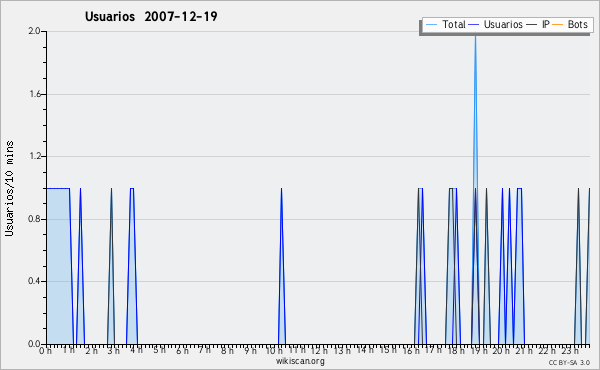Click the y-axis label "Usuarios/10 mins"
Image resolution: width=600 pixels, height=370 pixels.
tap(9, 188)
